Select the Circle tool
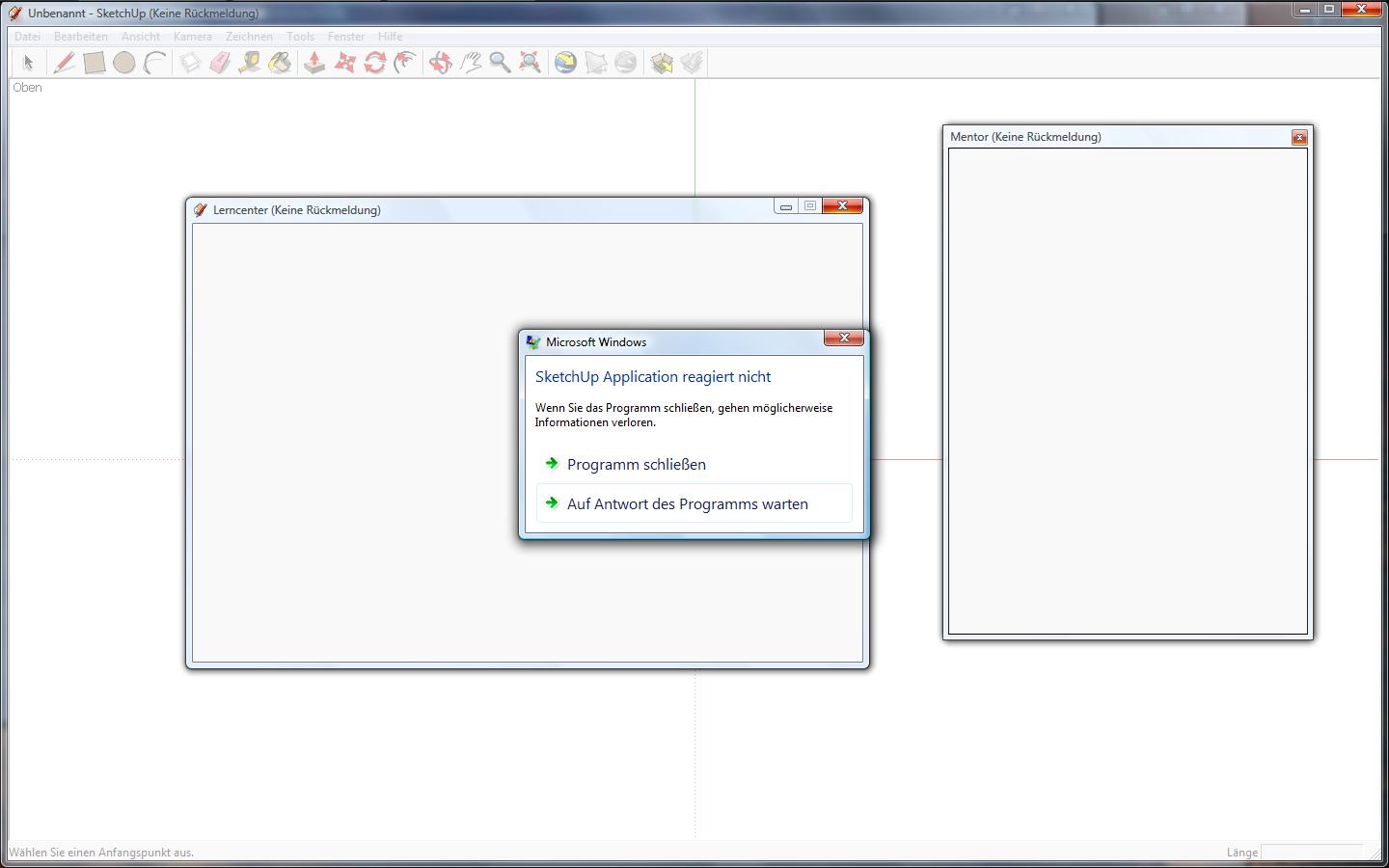This screenshot has height=868, width=1389. pos(124,63)
